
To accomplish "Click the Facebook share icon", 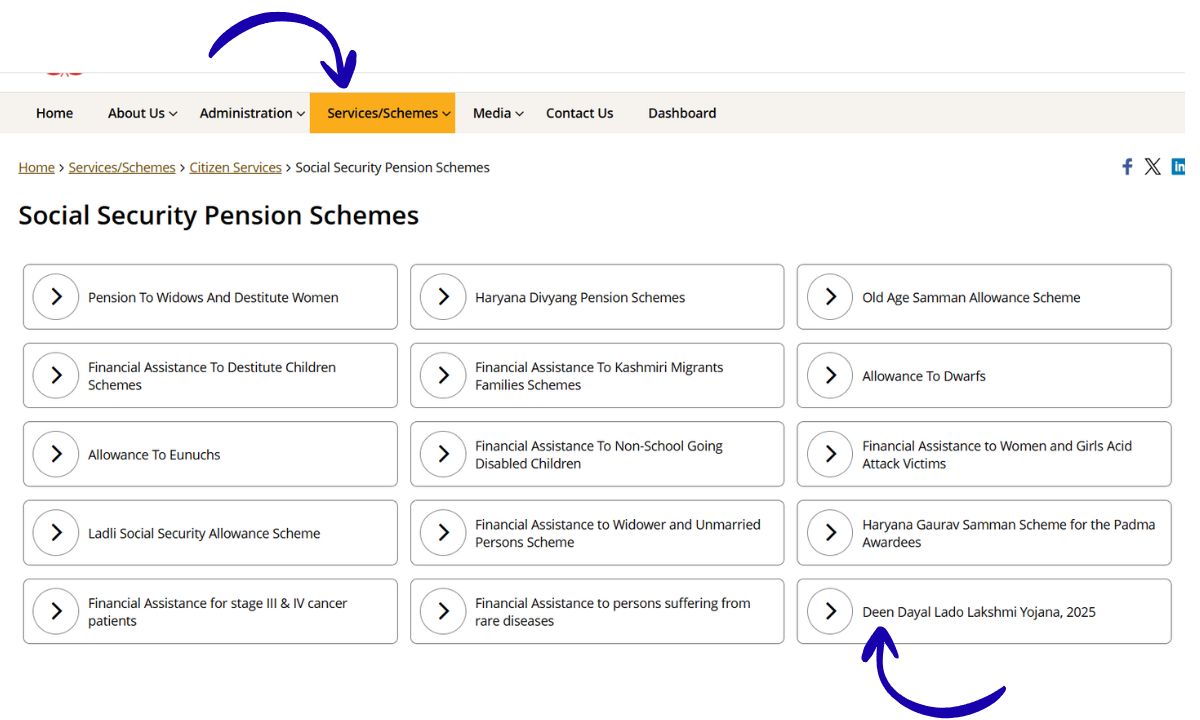I will pyautogui.click(x=1127, y=167).
